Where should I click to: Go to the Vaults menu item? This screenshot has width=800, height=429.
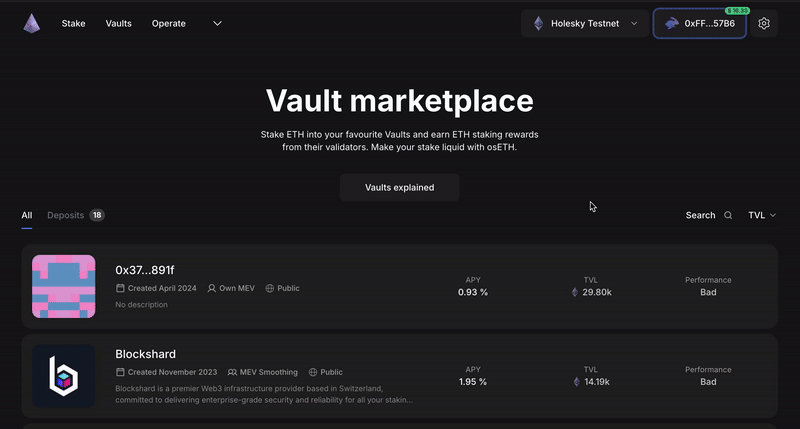tap(118, 23)
